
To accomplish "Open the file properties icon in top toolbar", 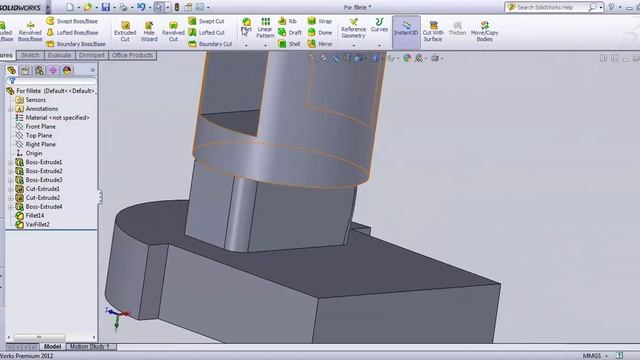I will [188, 7].
